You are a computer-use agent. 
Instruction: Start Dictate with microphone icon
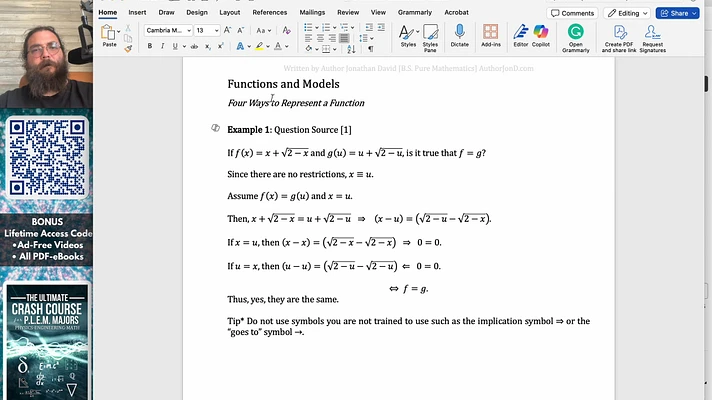[x=460, y=36]
